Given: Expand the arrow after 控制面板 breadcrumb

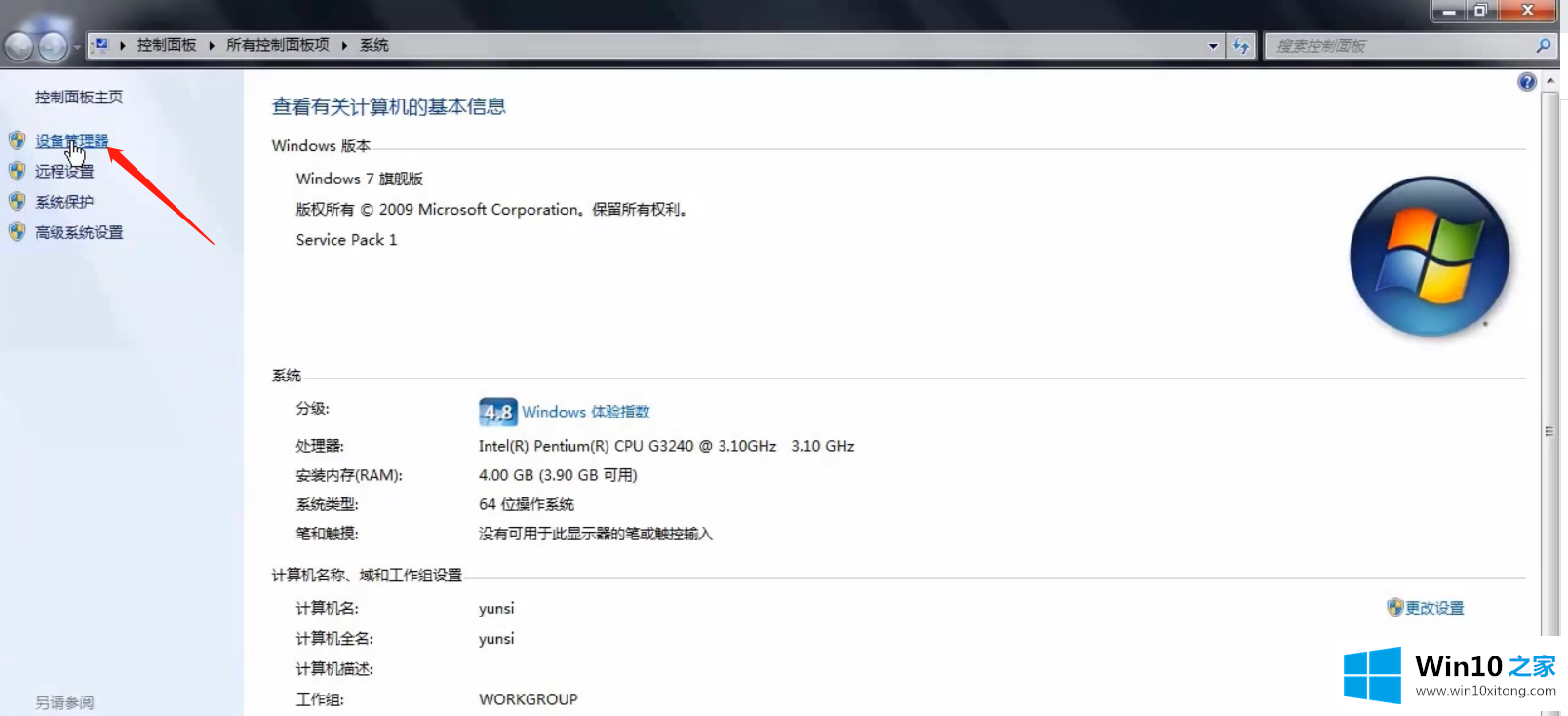Looking at the screenshot, I should point(211,45).
